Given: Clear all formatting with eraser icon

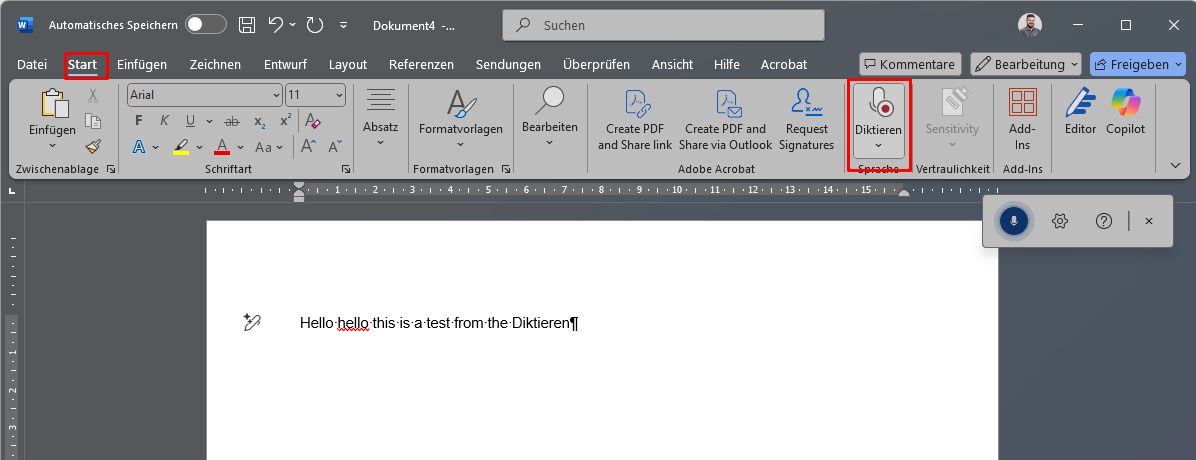Looking at the screenshot, I should (x=313, y=121).
